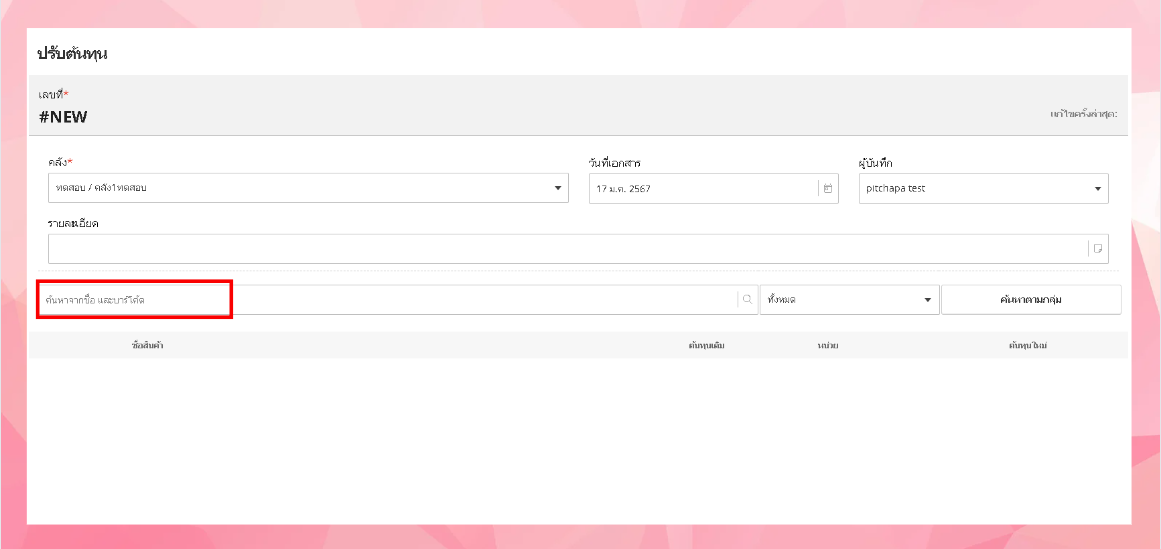Click the ปรับต้นทุน page title

[x=72, y=53]
